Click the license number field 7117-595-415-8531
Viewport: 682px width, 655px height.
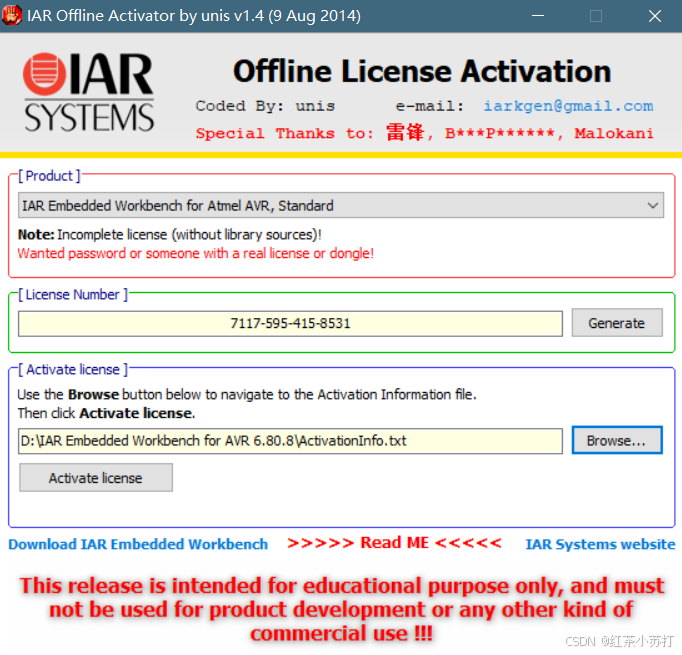point(290,324)
